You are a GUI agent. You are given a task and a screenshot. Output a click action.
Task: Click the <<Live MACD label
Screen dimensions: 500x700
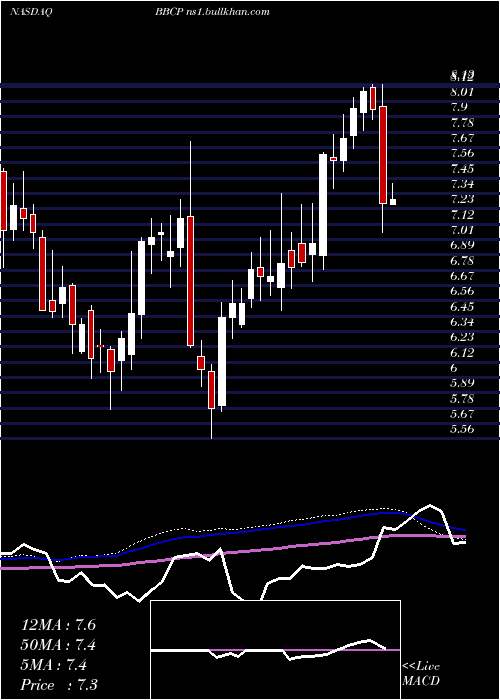pos(421,674)
